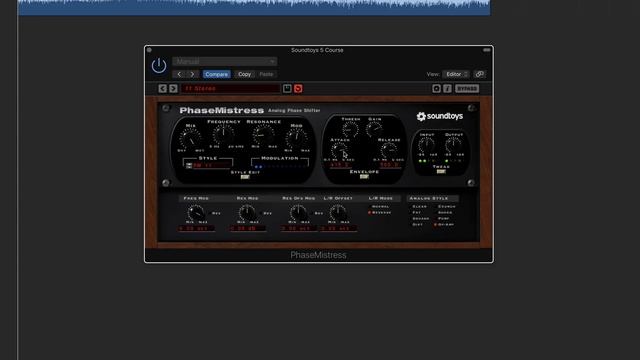
Task: Click the Res Mod value field
Action: pos(247,229)
